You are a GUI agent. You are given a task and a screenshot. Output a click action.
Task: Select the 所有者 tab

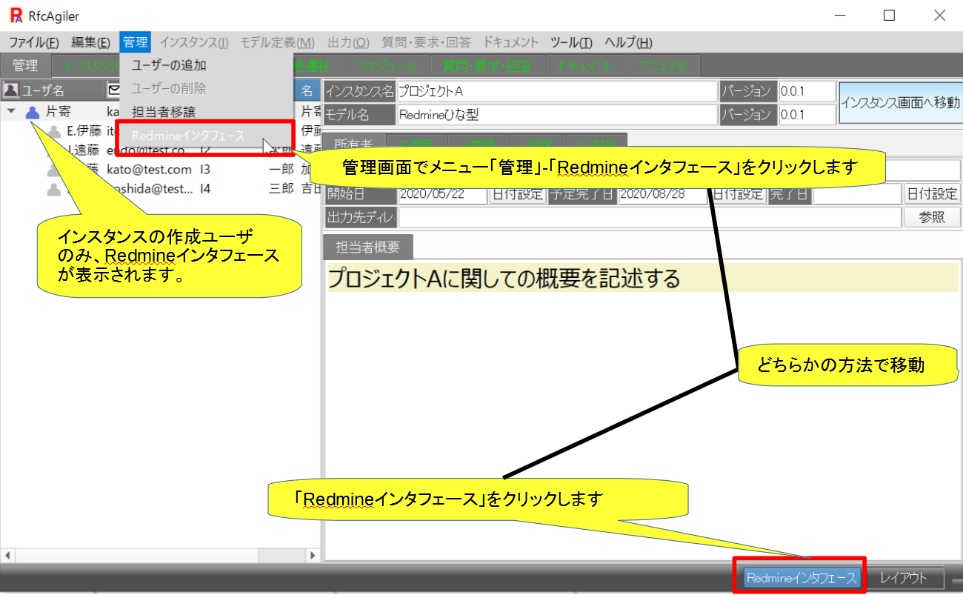click(354, 144)
